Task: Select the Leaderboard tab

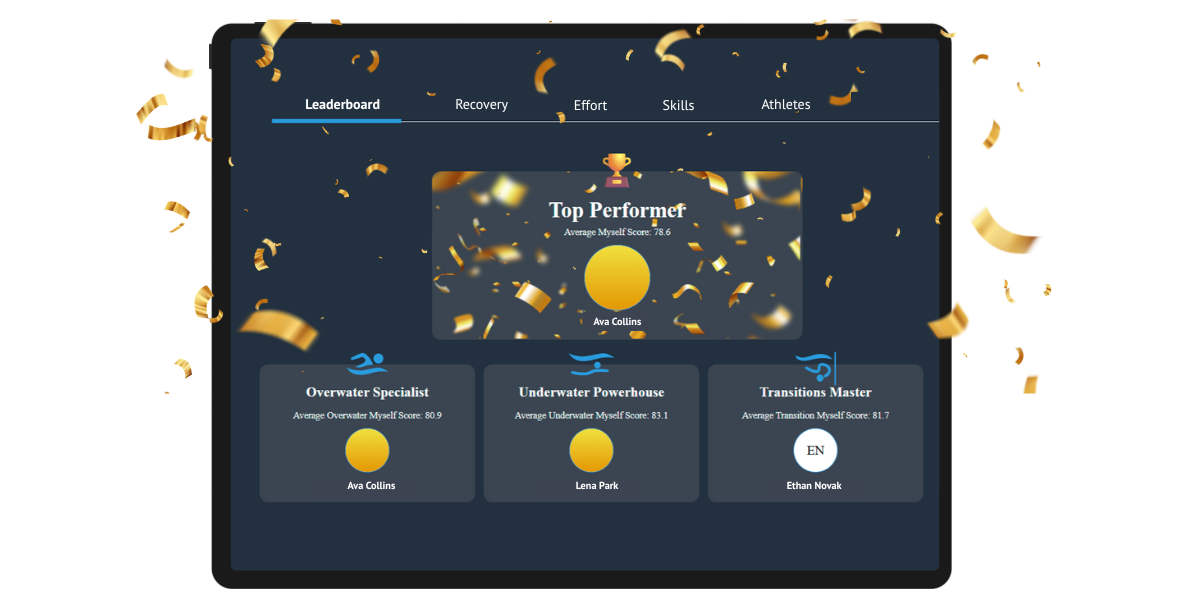Action: click(342, 105)
